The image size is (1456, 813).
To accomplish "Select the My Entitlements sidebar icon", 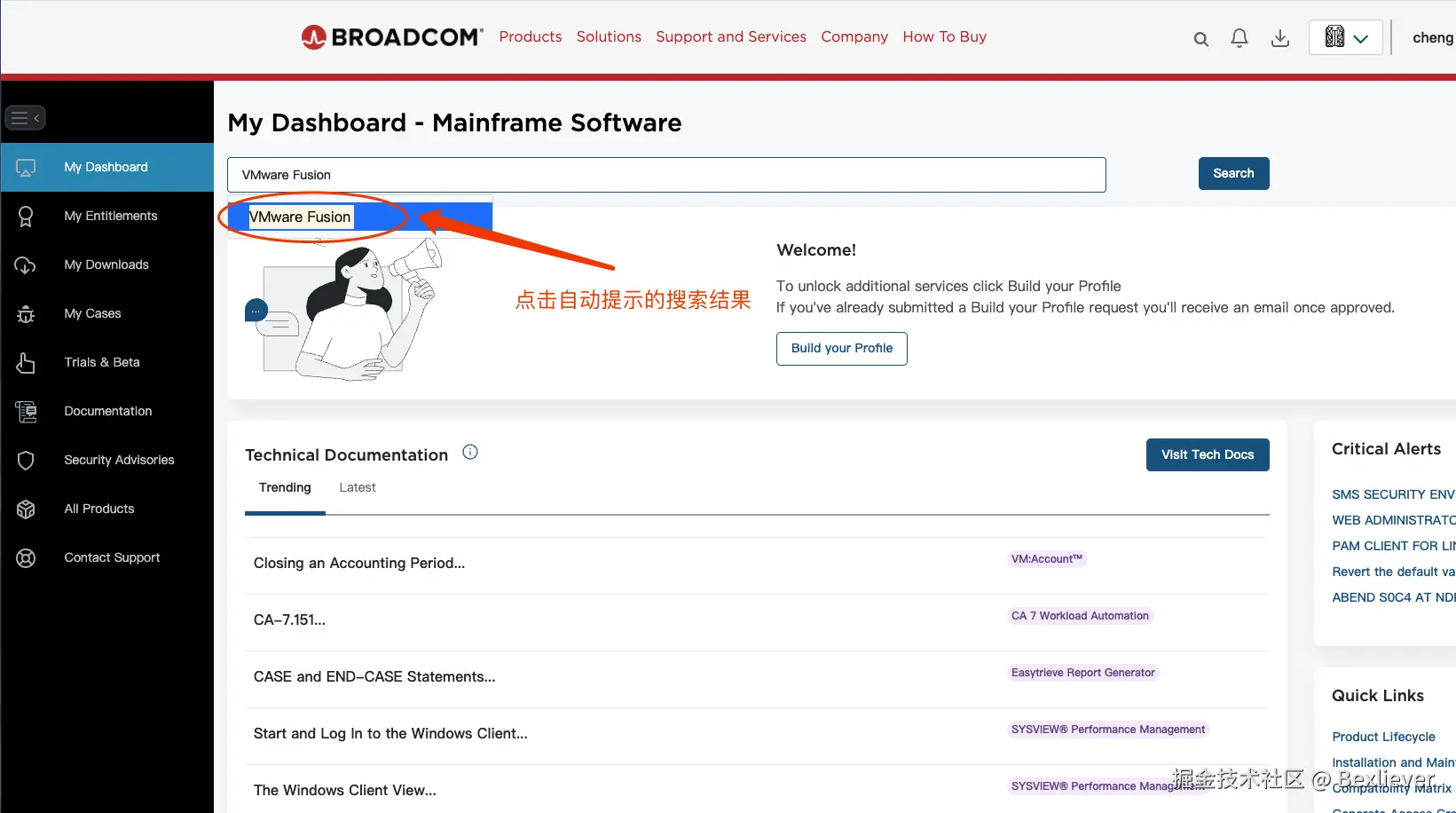I will (25, 216).
